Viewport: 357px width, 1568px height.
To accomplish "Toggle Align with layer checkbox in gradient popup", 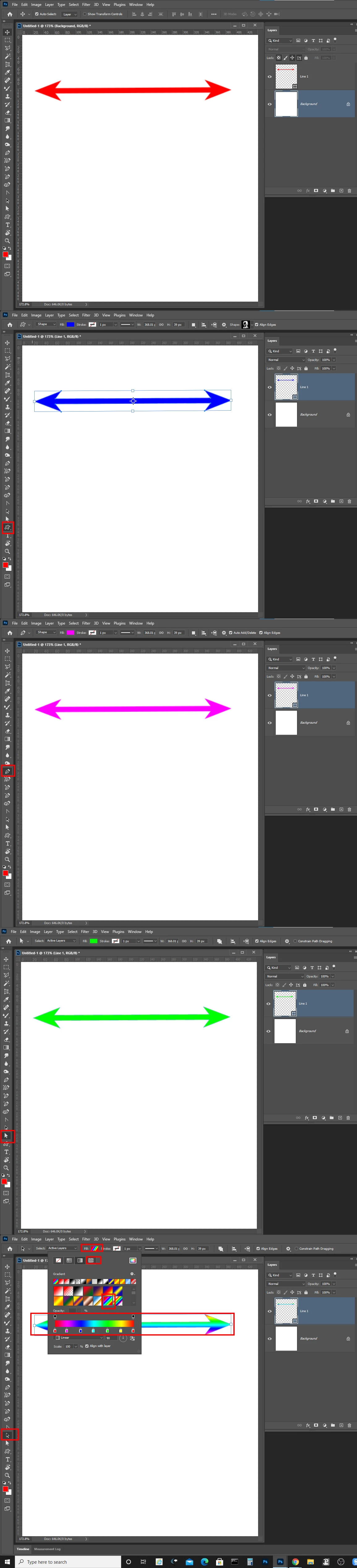I will coord(87,1346).
